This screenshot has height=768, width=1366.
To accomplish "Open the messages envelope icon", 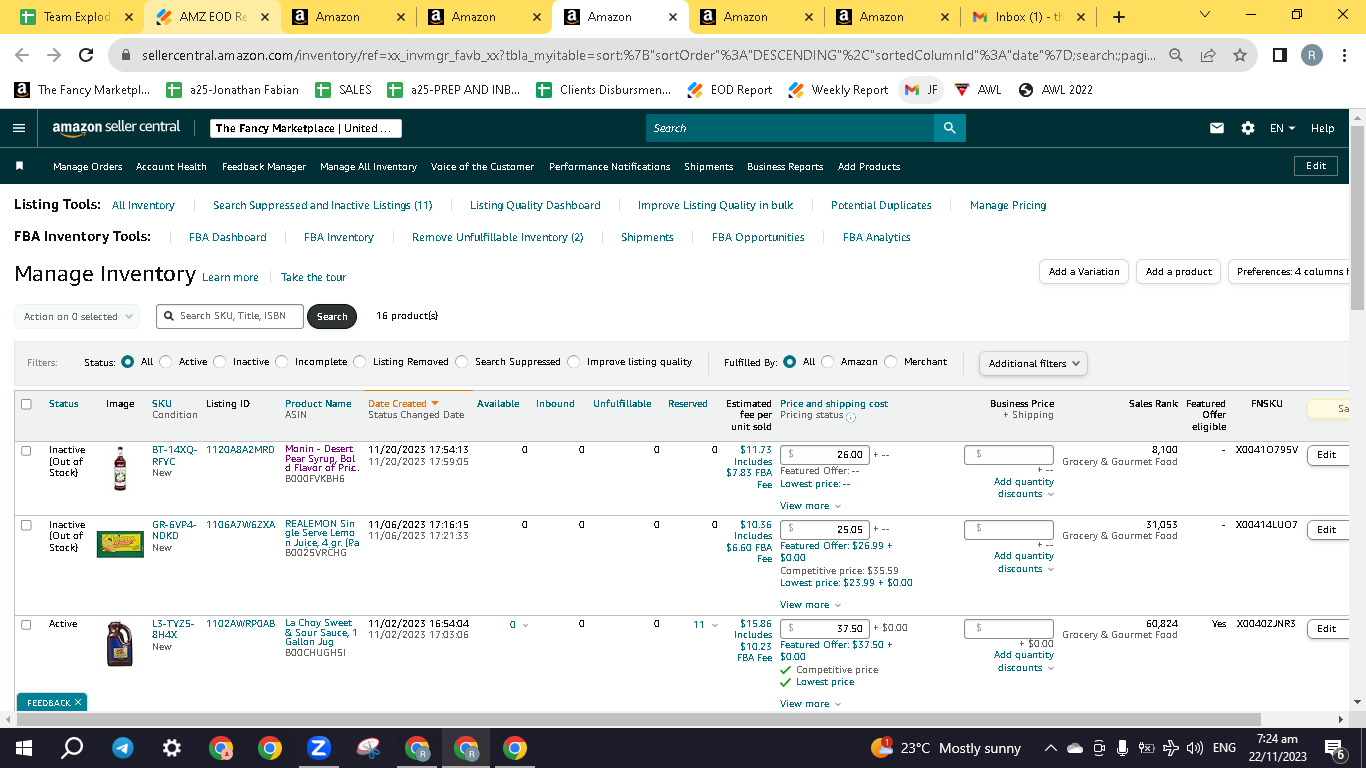I will click(x=1217, y=128).
